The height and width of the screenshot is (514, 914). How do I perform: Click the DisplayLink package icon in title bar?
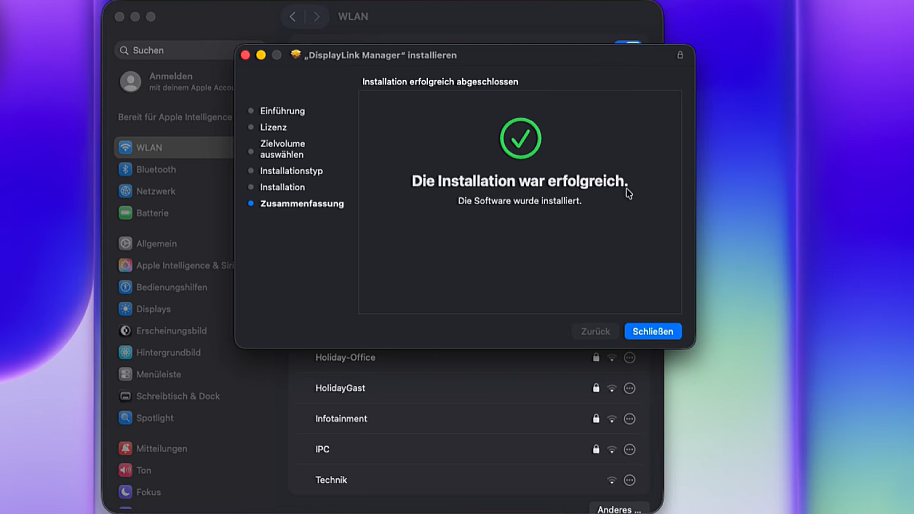[296, 55]
